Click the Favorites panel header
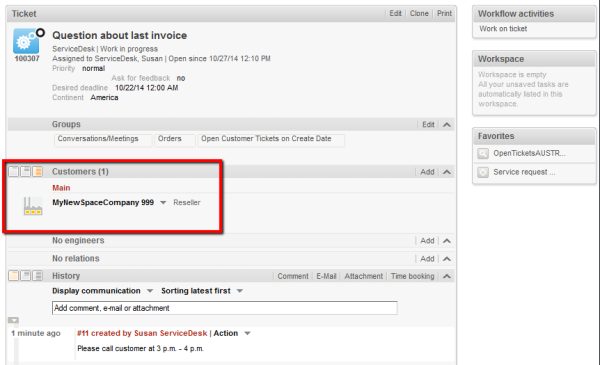Screen dimensions: 600x365 [x=534, y=136]
